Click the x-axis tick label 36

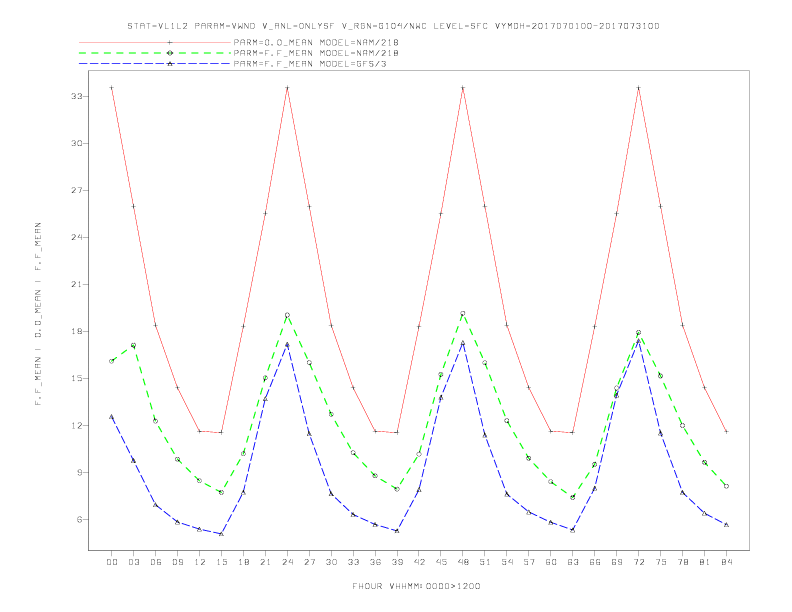coord(375,562)
